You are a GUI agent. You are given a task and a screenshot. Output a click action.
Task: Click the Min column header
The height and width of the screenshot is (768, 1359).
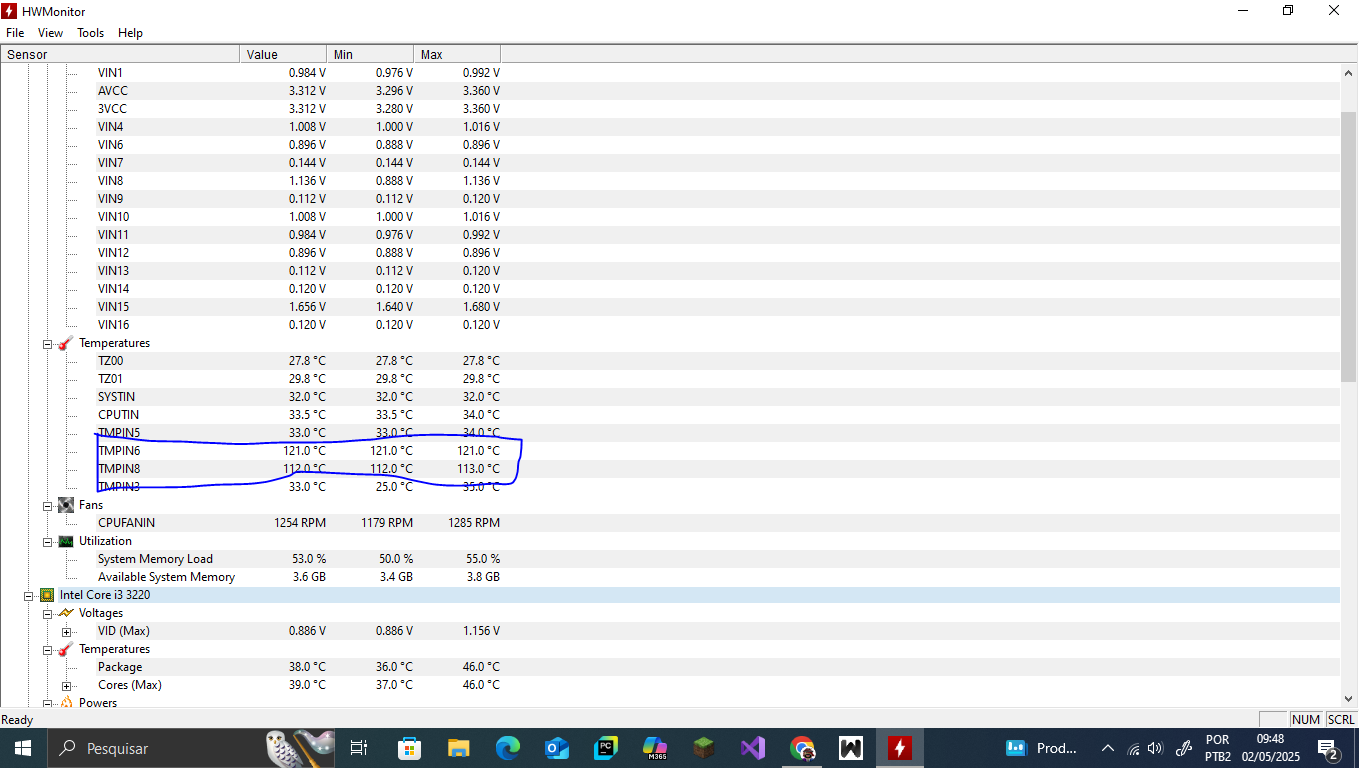pyautogui.click(x=370, y=54)
